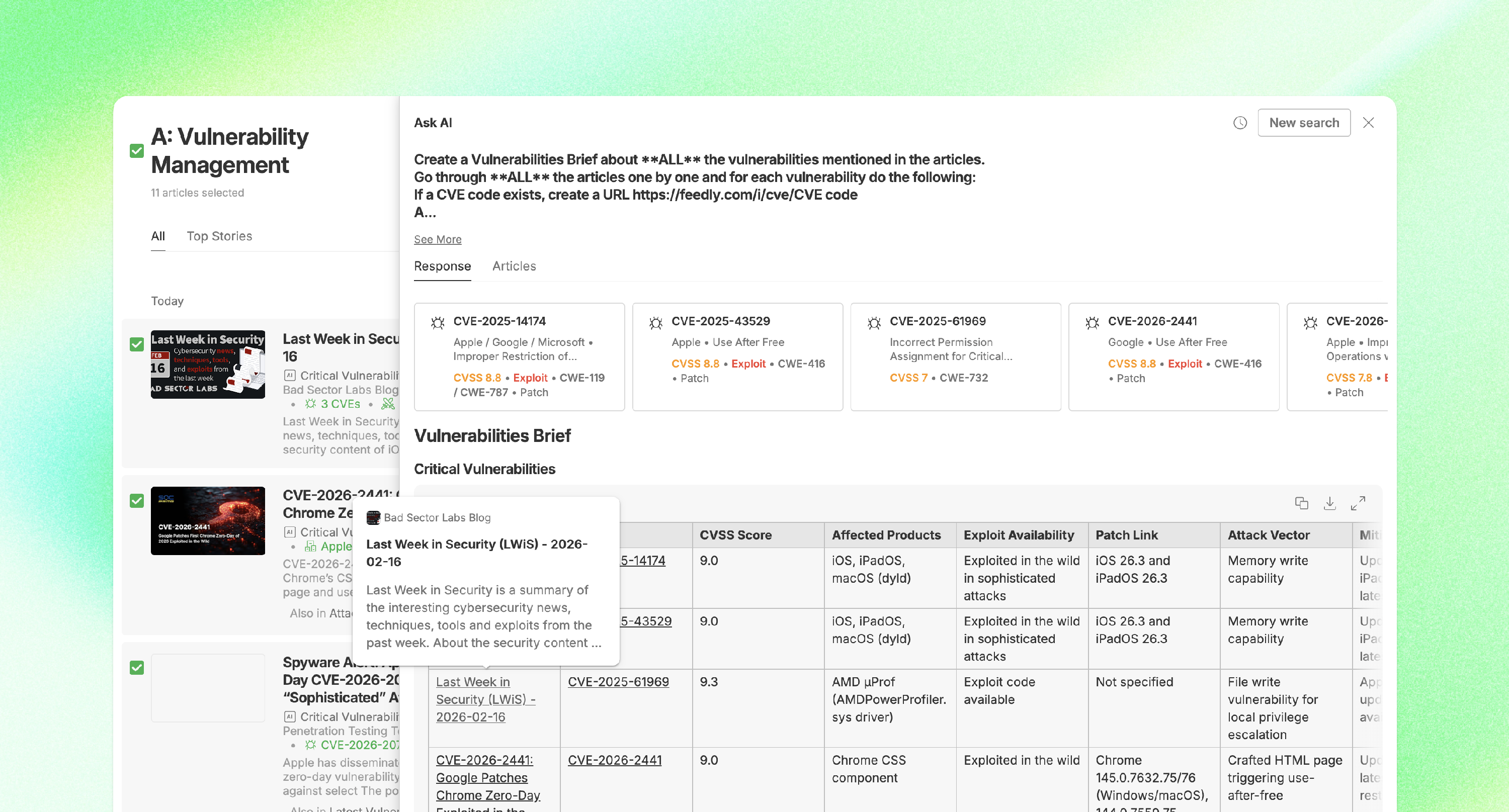Uncheck the CVE-2026-2441 Chrome Zero-Day article
The width and height of the screenshot is (1509, 812).
136,501
